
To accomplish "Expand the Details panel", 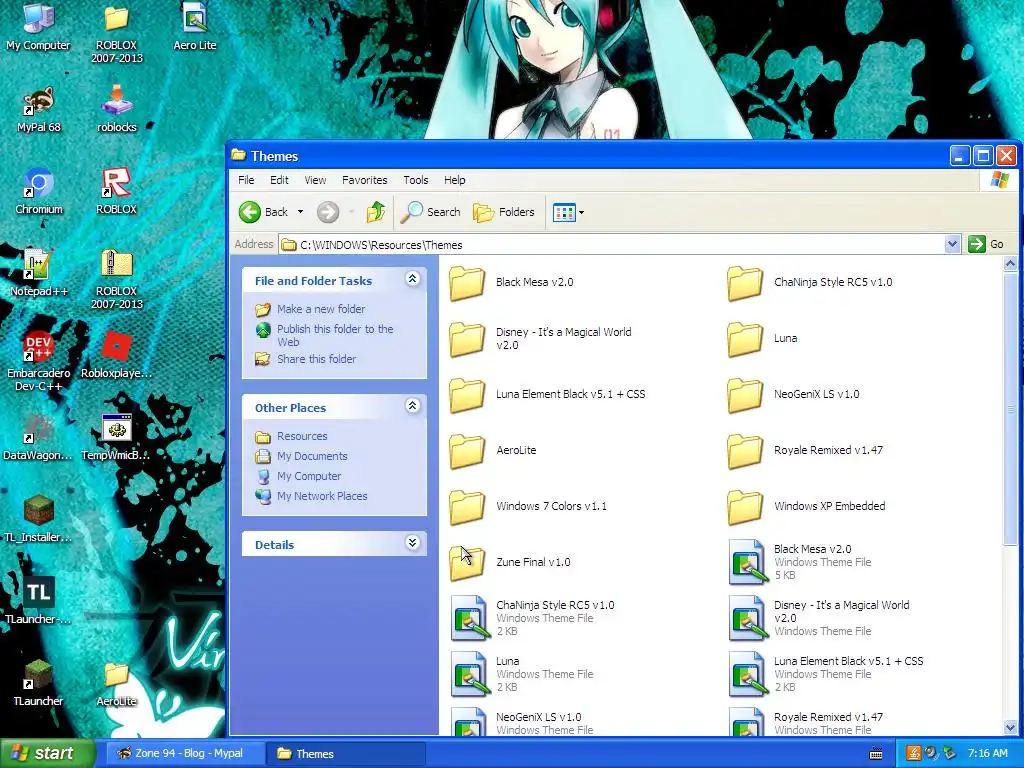I will click(412, 543).
